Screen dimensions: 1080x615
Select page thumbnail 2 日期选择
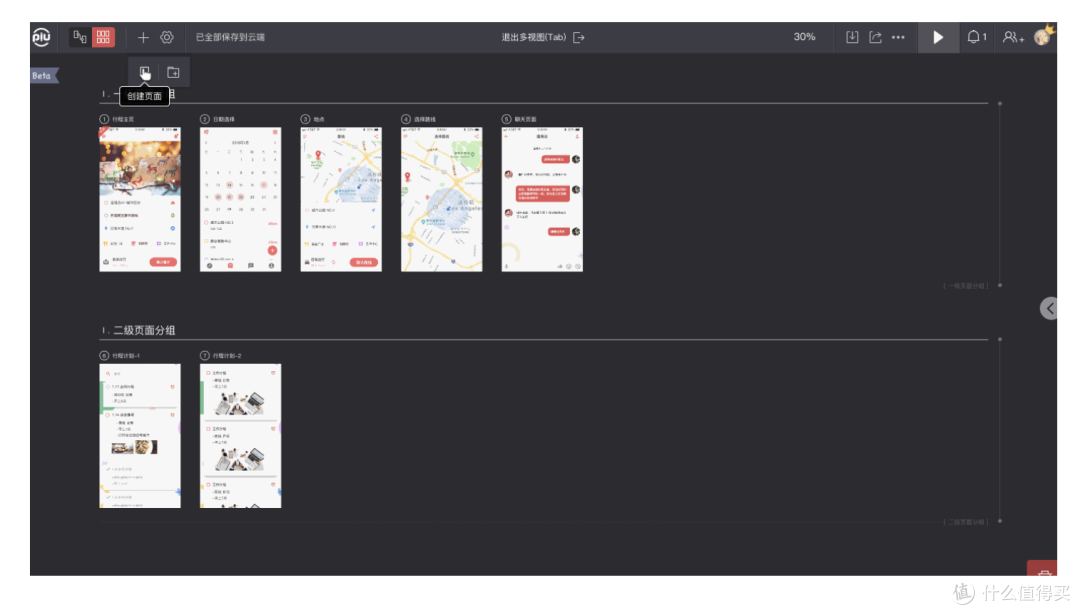240,199
